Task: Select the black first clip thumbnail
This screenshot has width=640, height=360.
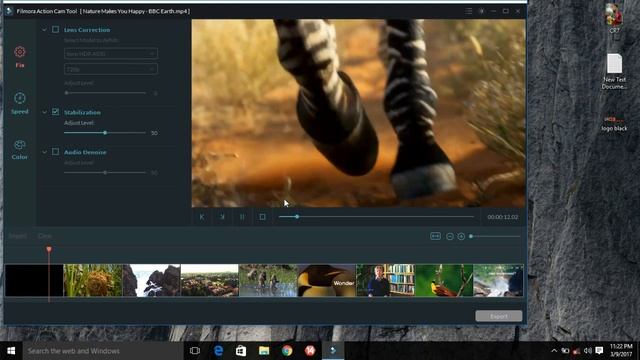Action: pyautogui.click(x=34, y=280)
